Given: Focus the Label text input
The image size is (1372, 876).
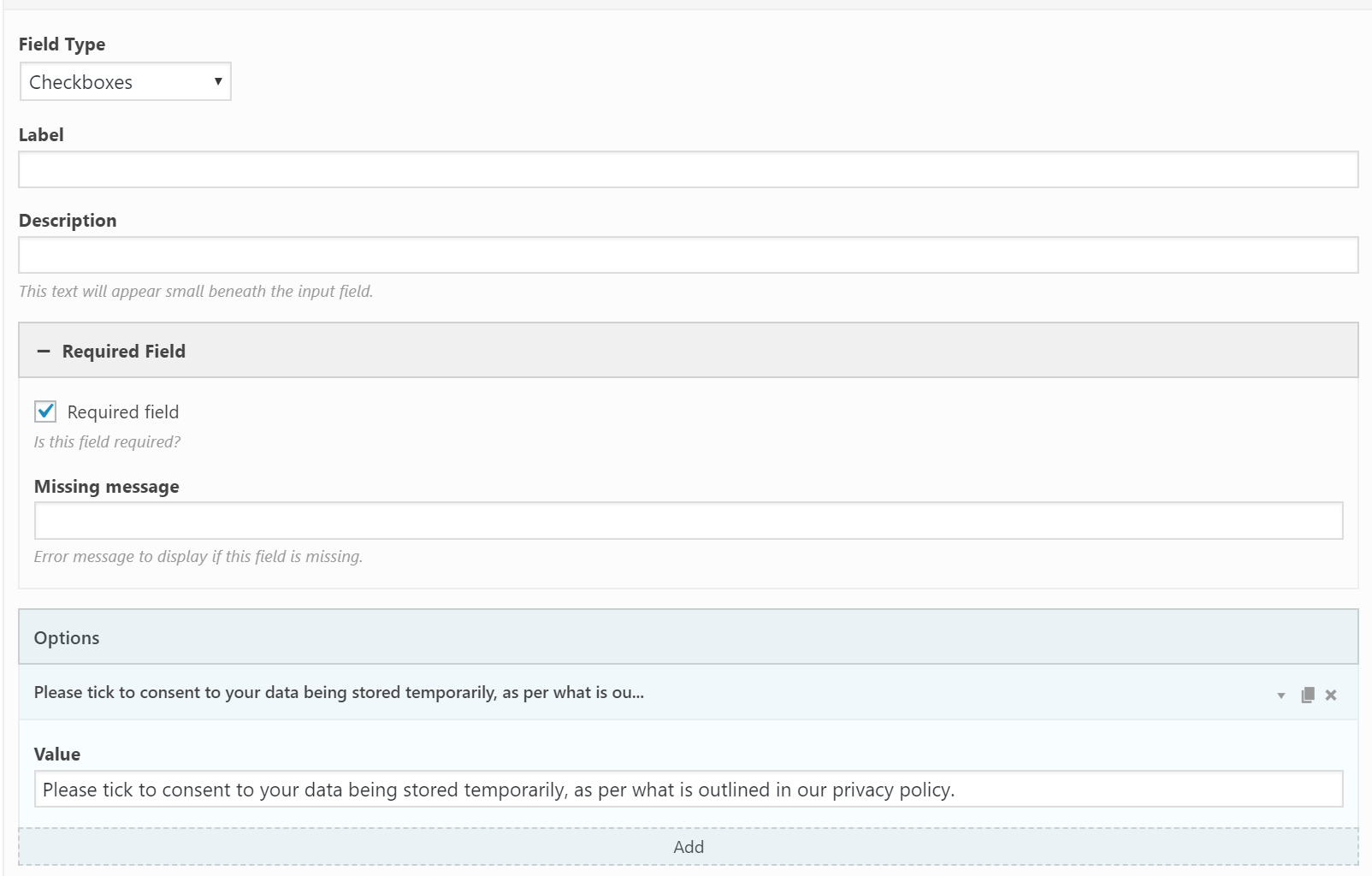Looking at the screenshot, I should [688, 169].
